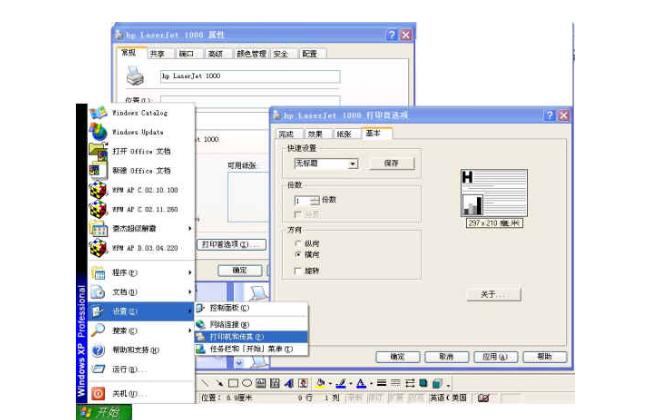Open 网络连接 from the settings submenu
652x420 pixels.
point(251,324)
